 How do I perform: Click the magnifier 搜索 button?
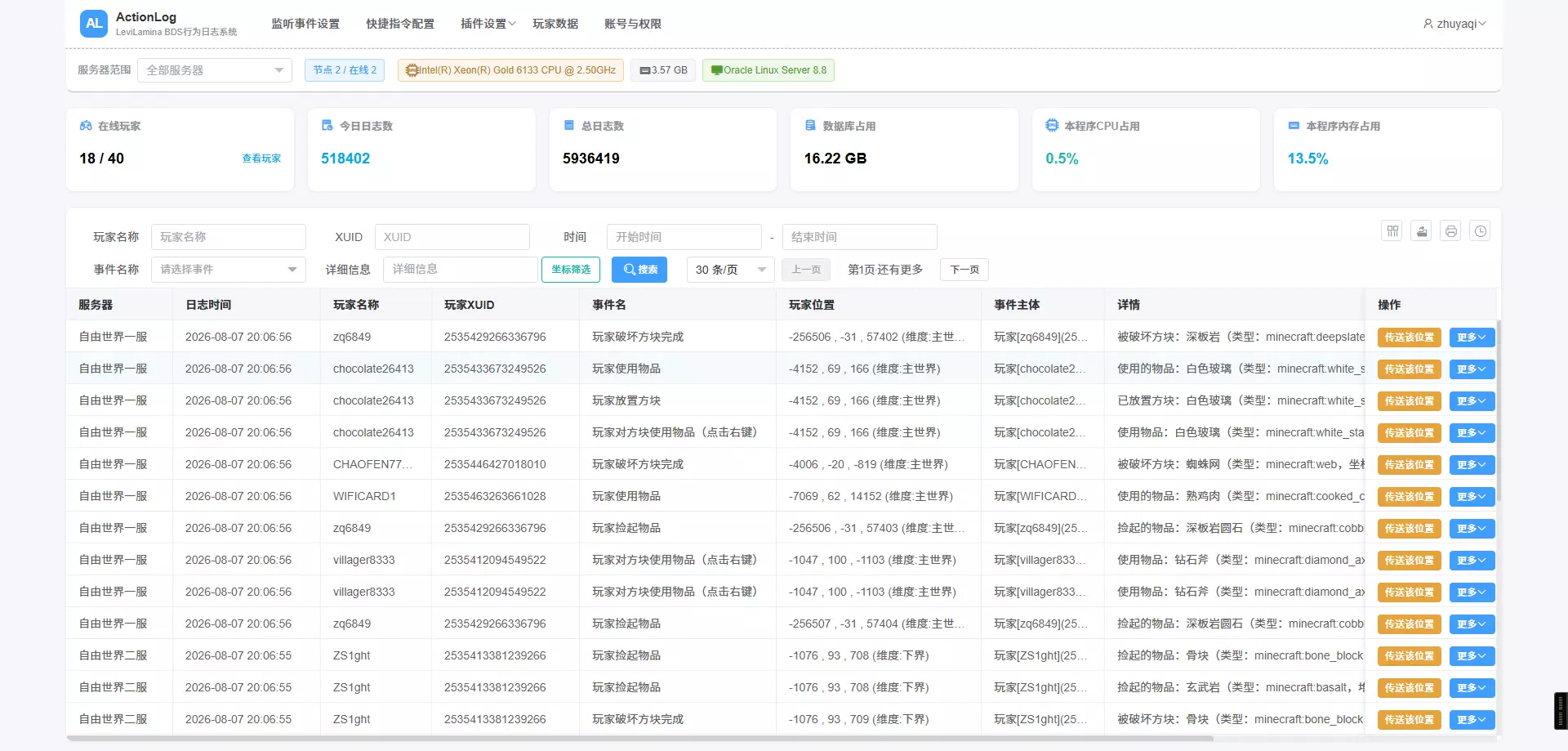639,270
